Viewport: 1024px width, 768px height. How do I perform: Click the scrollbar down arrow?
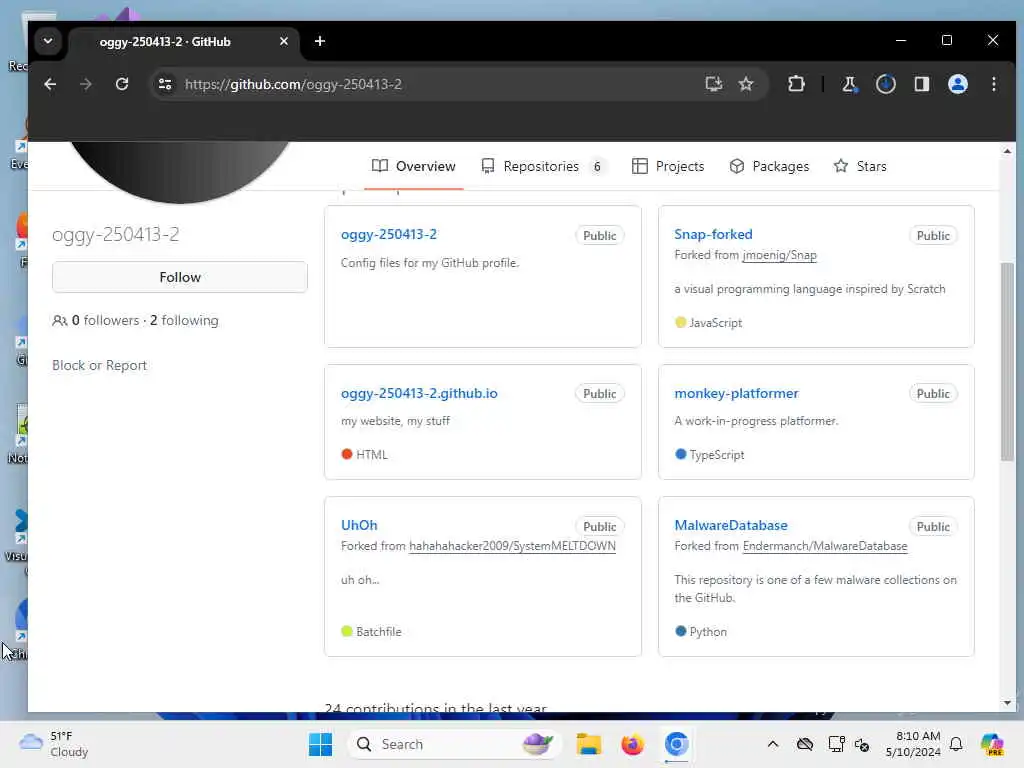(1007, 703)
